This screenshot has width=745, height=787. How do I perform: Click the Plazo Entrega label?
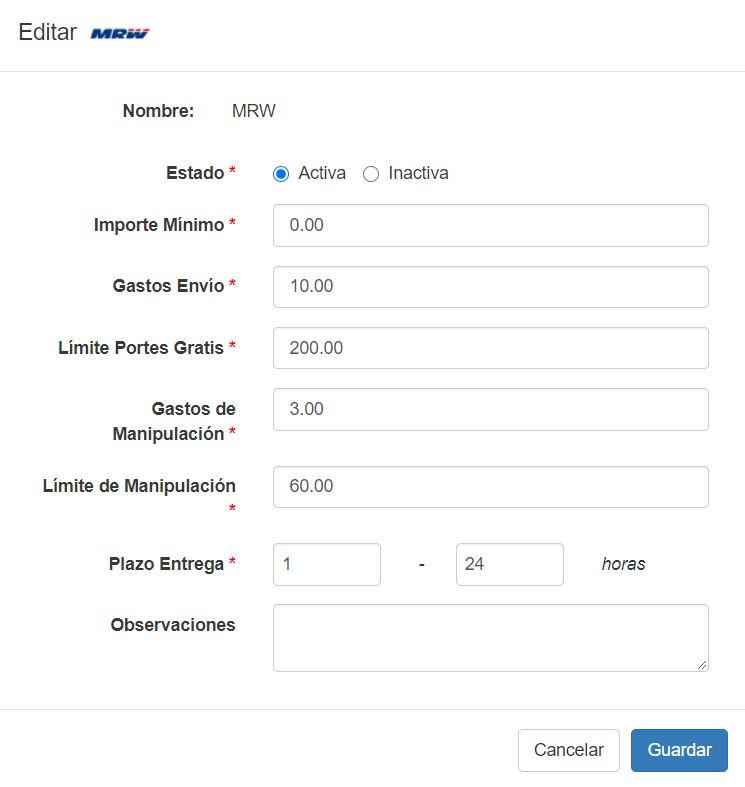[166, 564]
